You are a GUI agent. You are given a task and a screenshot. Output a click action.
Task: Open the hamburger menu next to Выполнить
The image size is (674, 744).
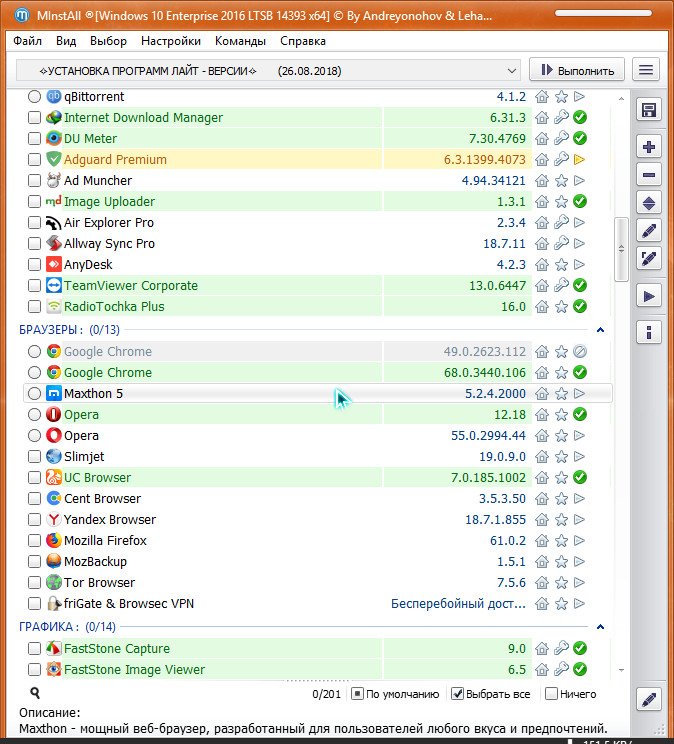point(646,70)
